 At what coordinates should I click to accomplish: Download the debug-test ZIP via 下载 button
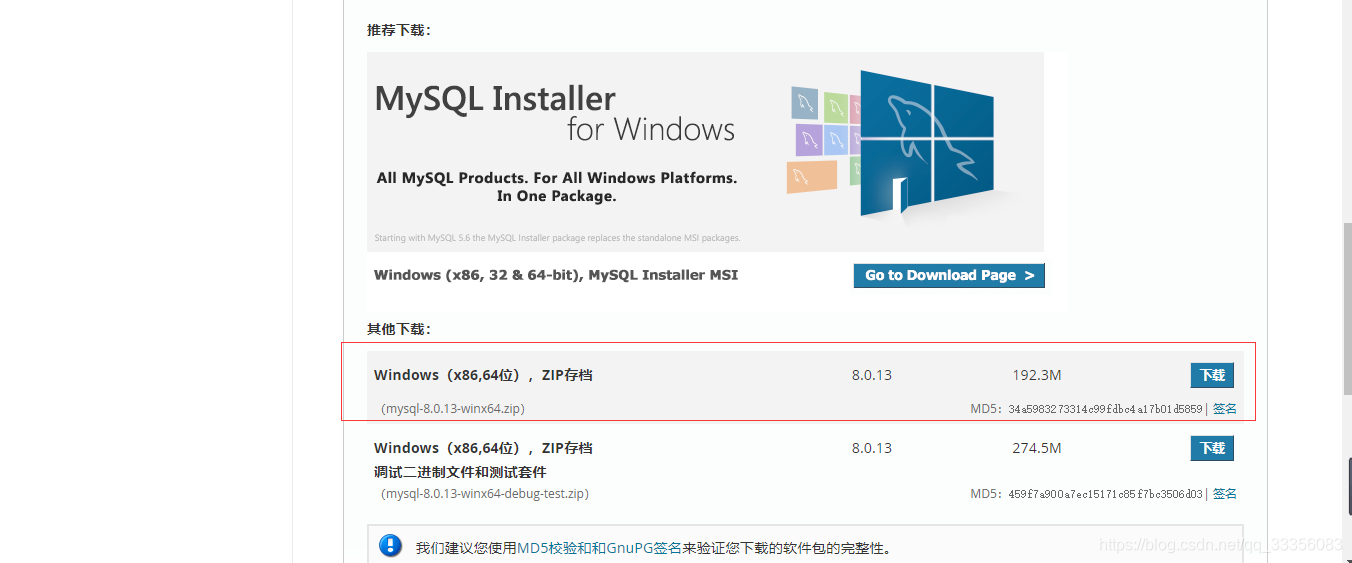[1212, 448]
